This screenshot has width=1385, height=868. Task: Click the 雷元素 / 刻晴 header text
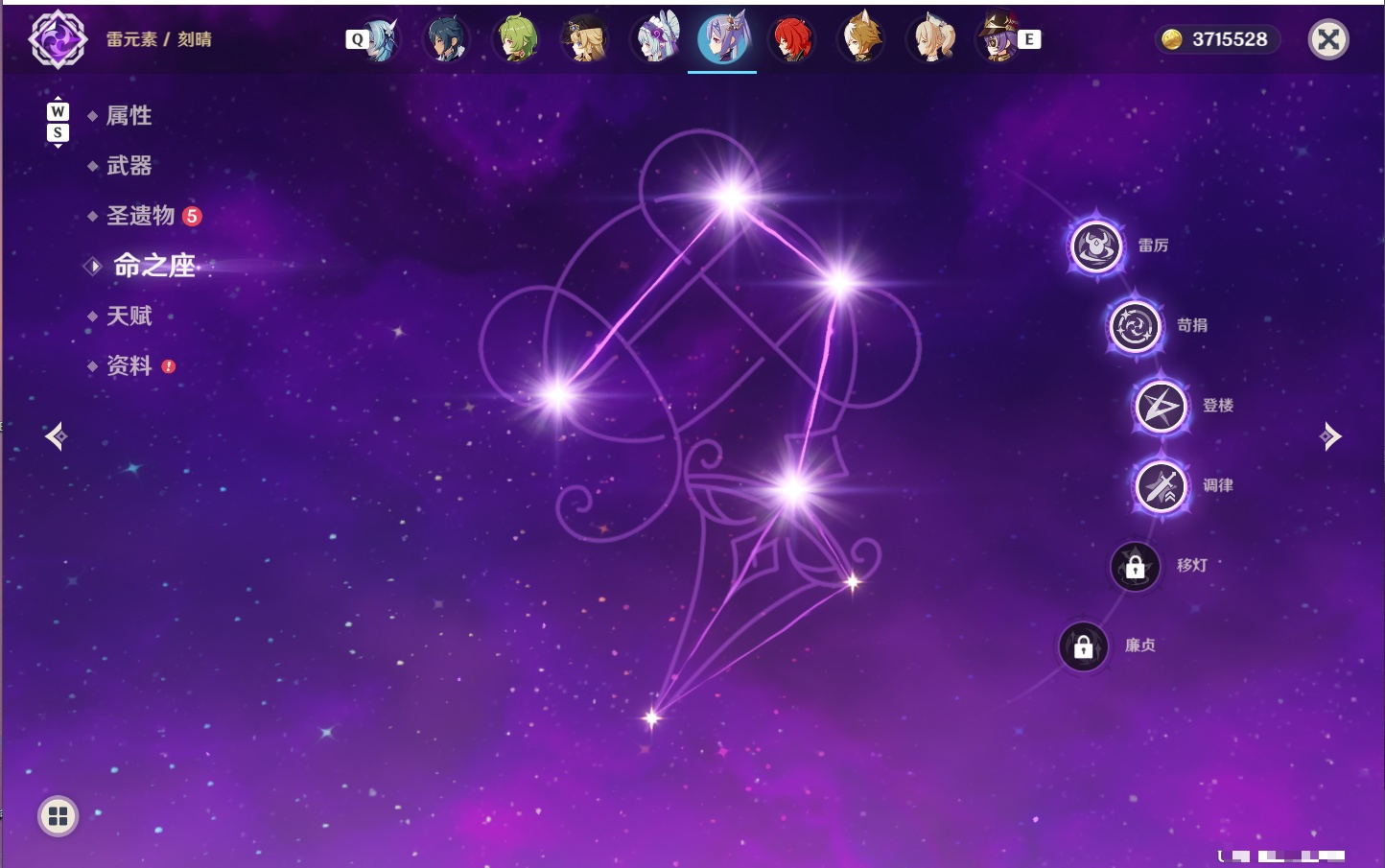pyautogui.click(x=159, y=39)
